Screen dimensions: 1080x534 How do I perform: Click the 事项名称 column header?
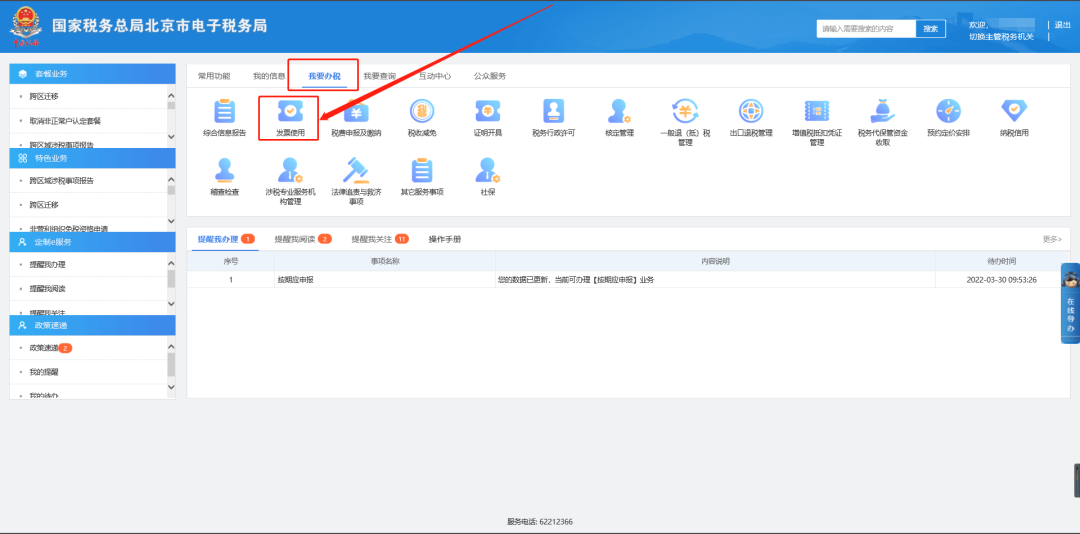tap(385, 261)
